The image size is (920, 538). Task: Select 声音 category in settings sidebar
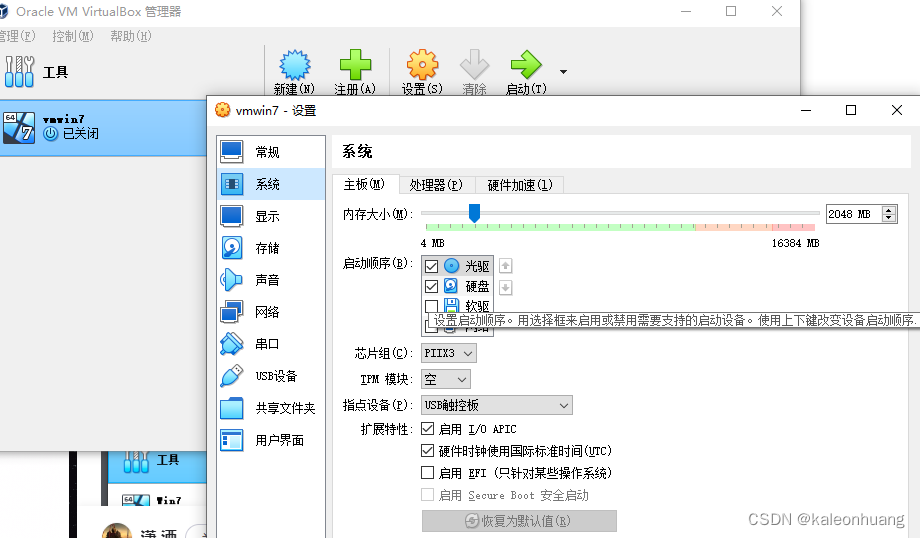271,280
